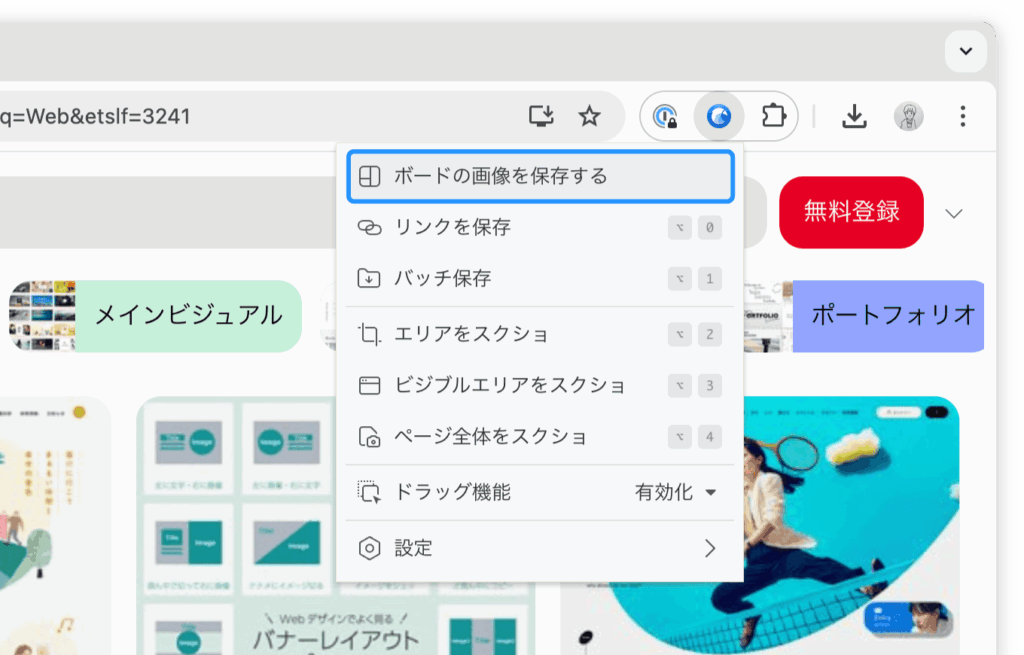Click the red 無料登録 button

point(851,212)
